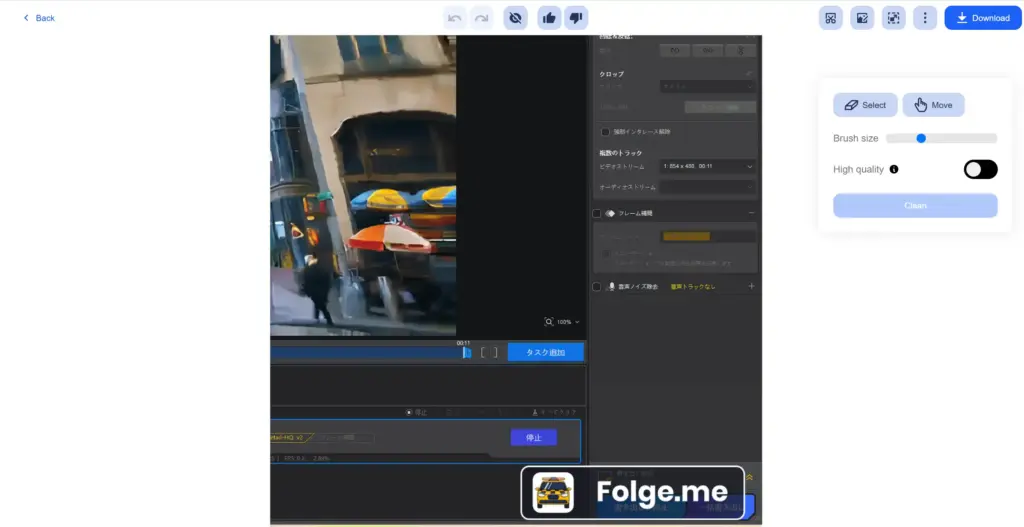Click the blue タスク追加 button in image
The height and width of the screenshot is (527, 1024).
click(545, 352)
